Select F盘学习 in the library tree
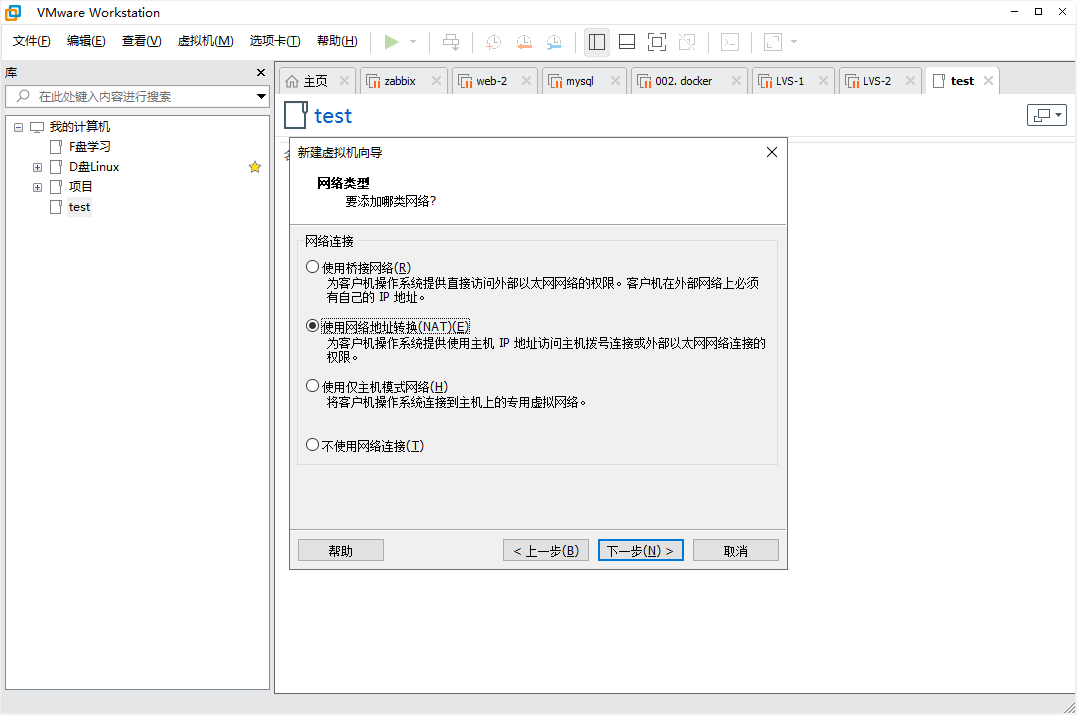The image size is (1077, 715). [x=89, y=147]
